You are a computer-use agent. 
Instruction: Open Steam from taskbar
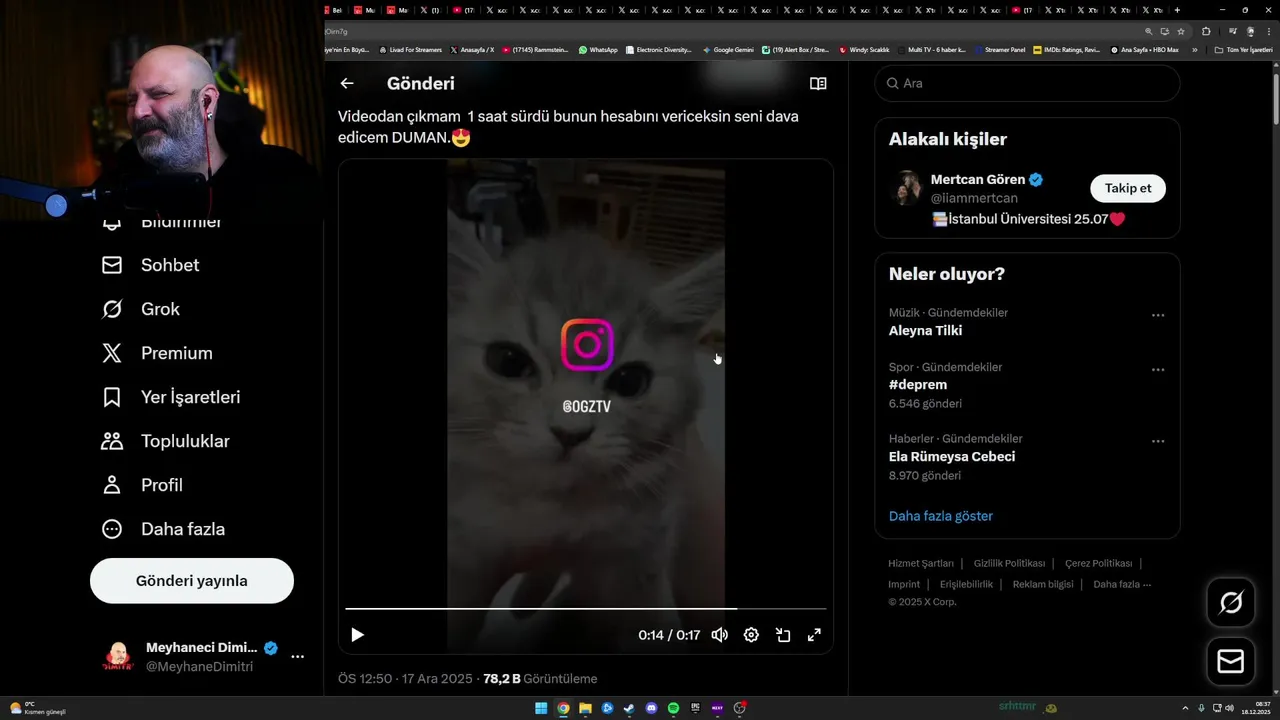(x=629, y=708)
